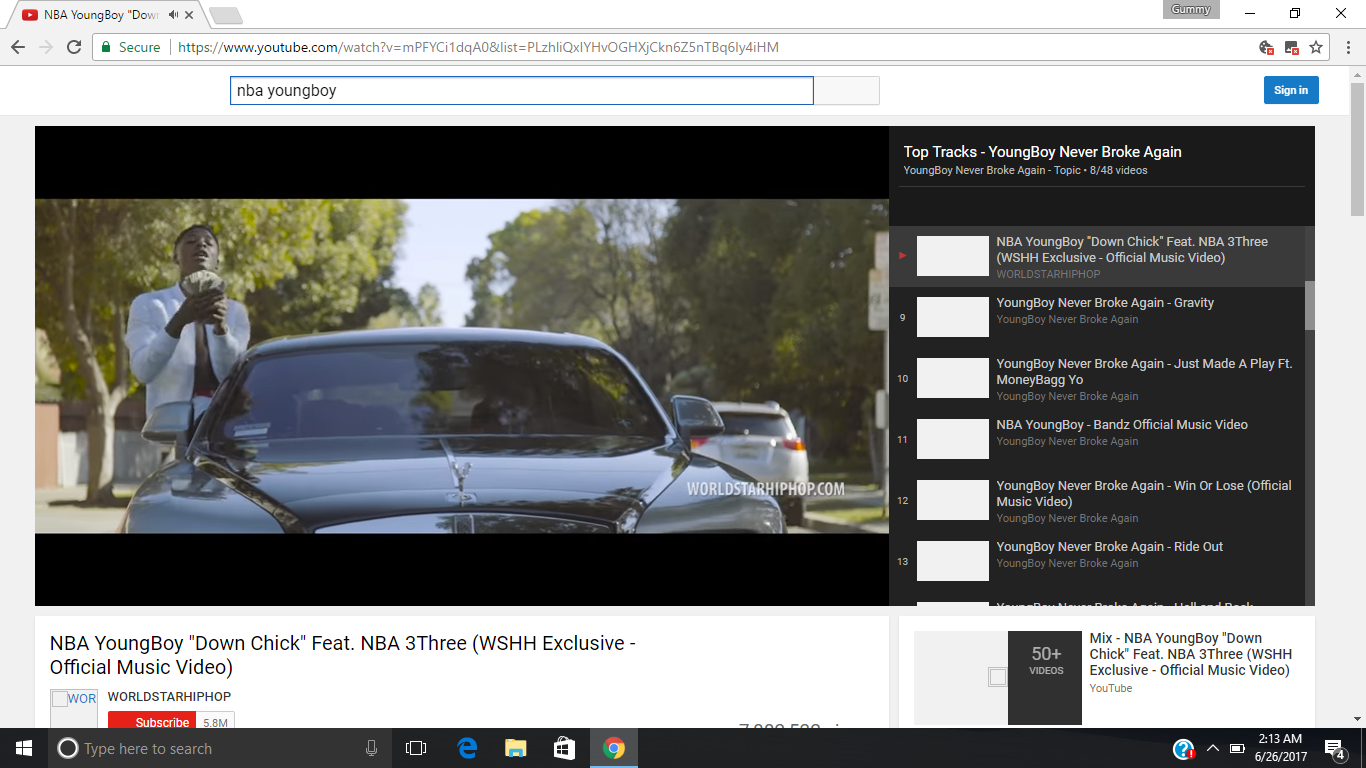Subscribe to WORLDSTARHIPHOP channel

pos(162,722)
